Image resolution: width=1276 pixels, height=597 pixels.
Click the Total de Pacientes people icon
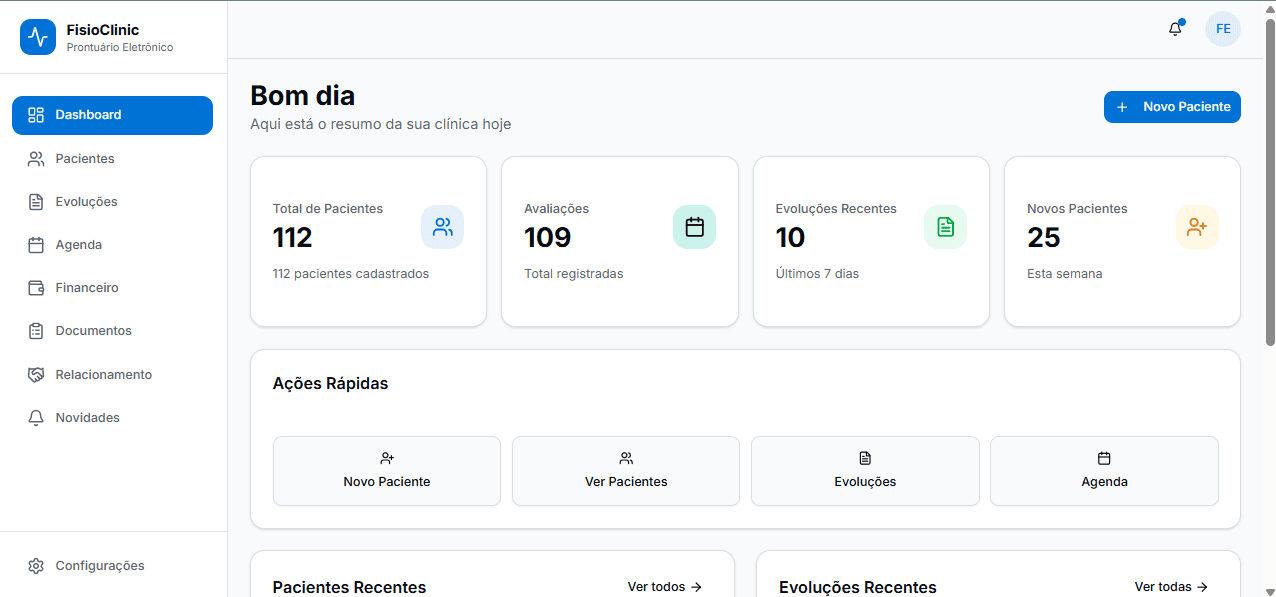[x=442, y=227]
